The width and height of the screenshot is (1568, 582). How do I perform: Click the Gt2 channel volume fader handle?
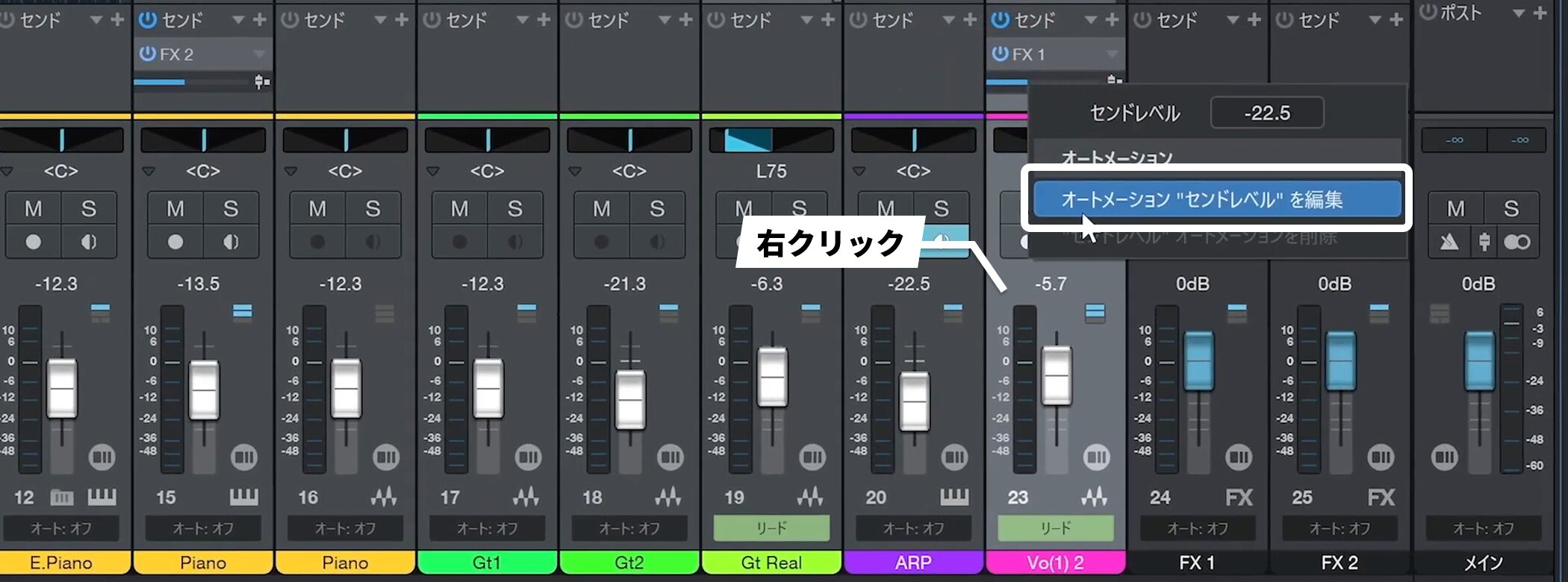pos(629,399)
